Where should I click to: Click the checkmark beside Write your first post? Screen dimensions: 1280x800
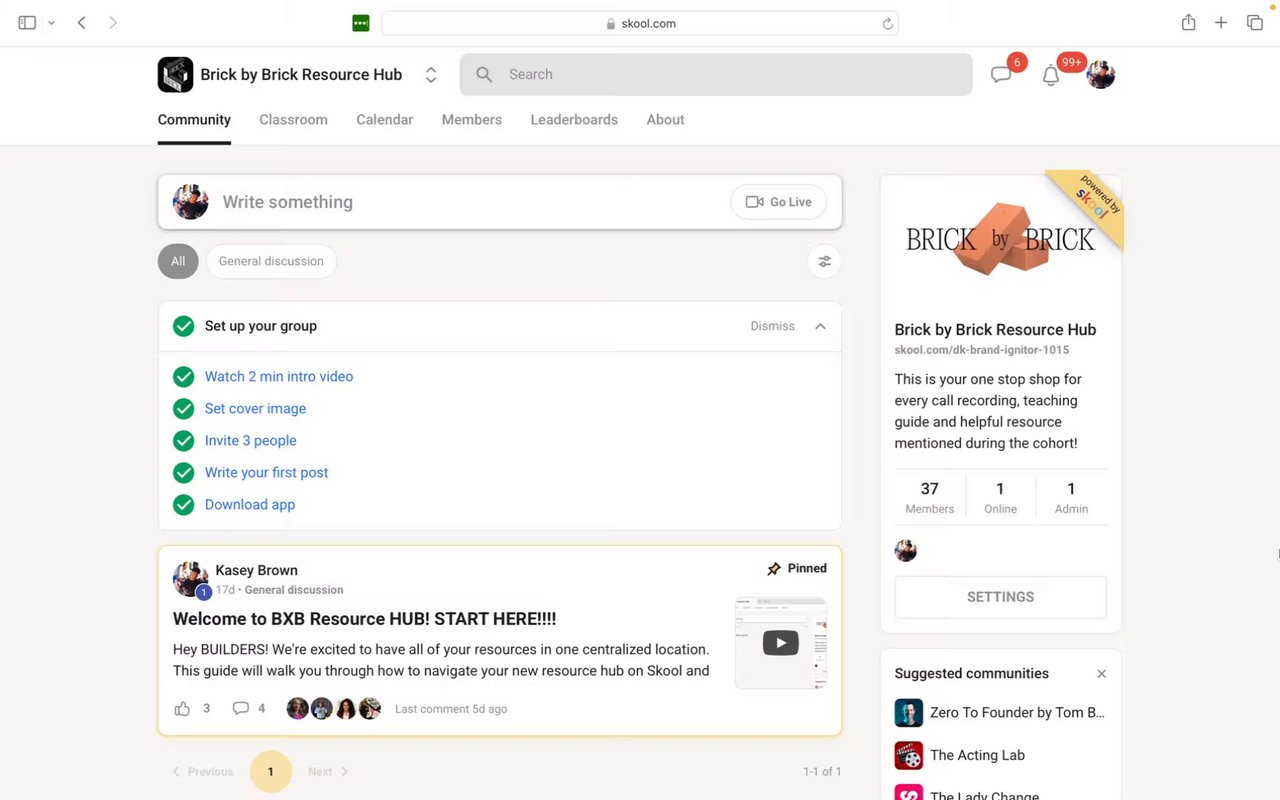[183, 473]
